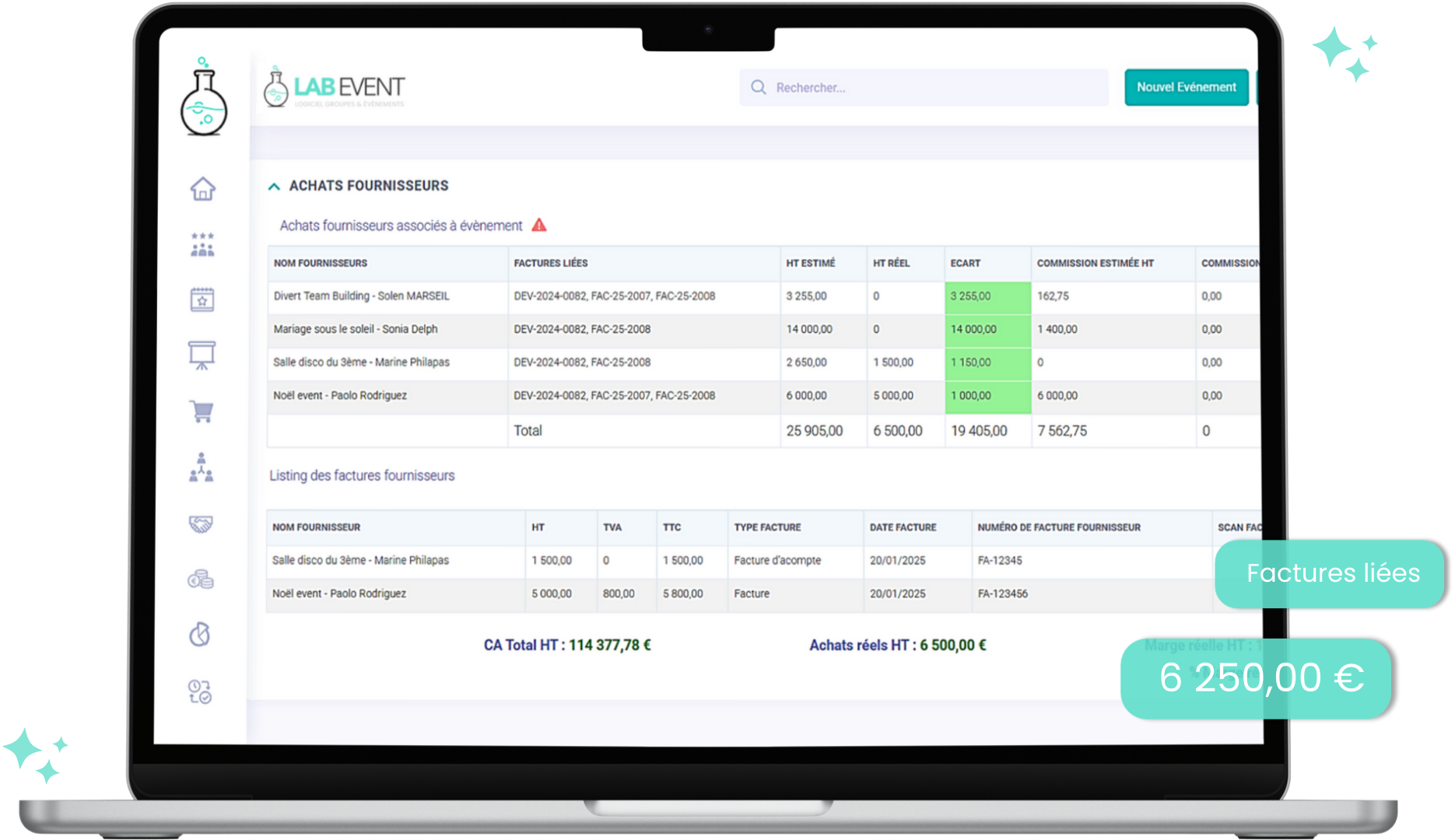The height and width of the screenshot is (840, 1455).
Task: Select the FA-123456 invoice number cell
Action: click(1003, 594)
